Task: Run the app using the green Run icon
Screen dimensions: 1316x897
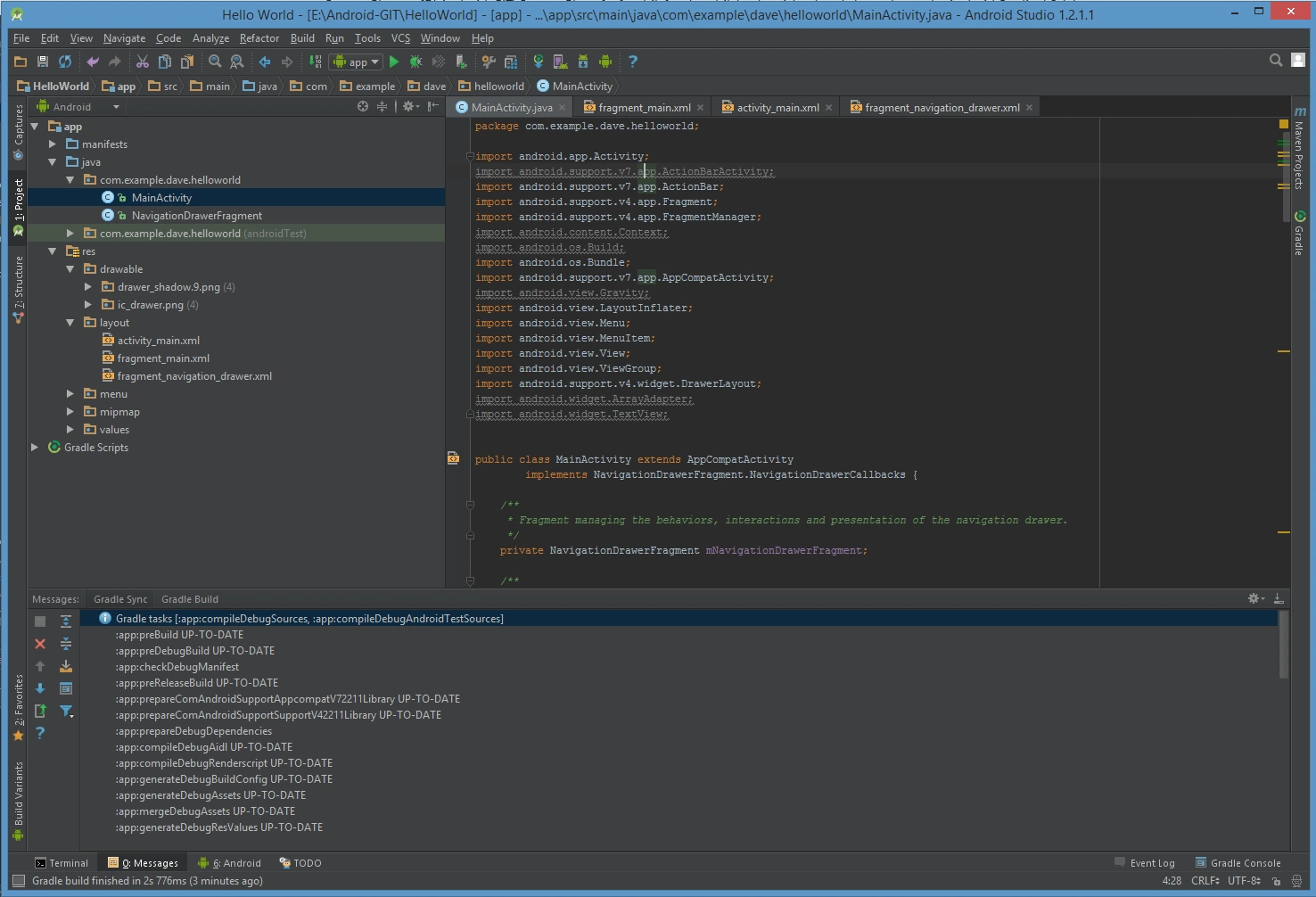Action: [x=393, y=62]
